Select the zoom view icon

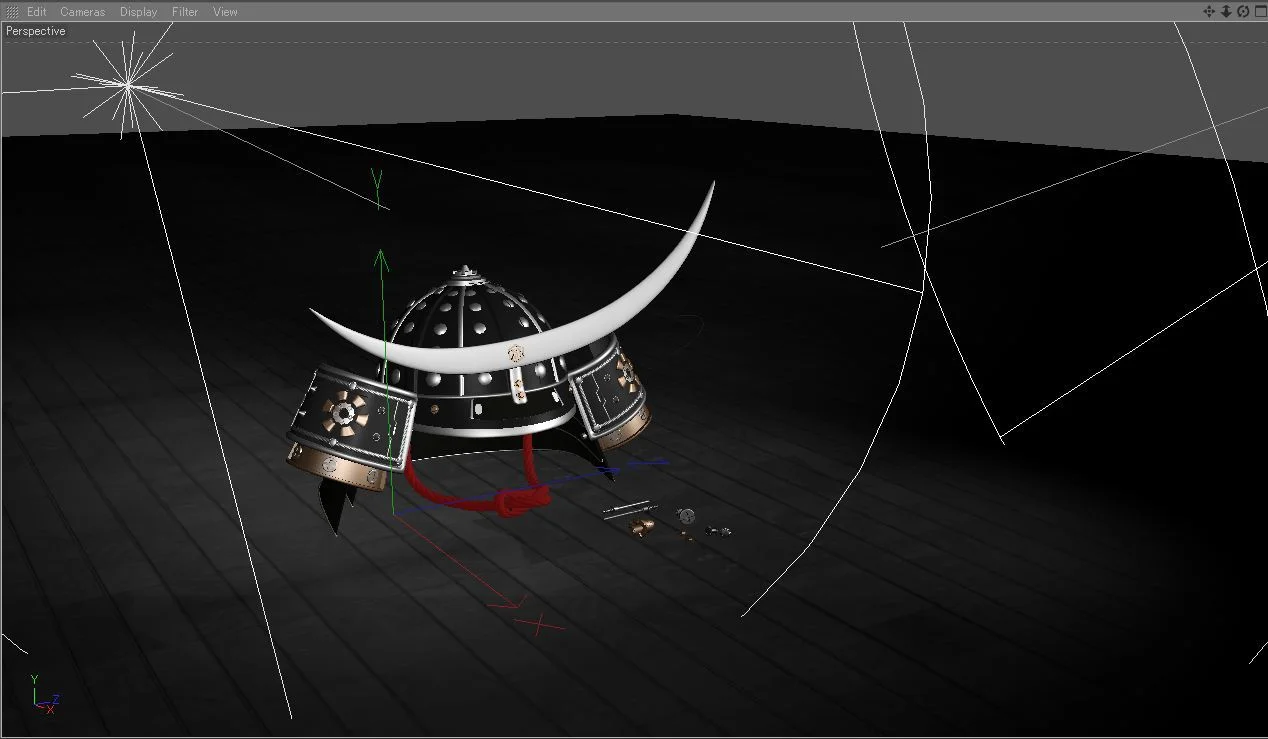tap(1225, 11)
